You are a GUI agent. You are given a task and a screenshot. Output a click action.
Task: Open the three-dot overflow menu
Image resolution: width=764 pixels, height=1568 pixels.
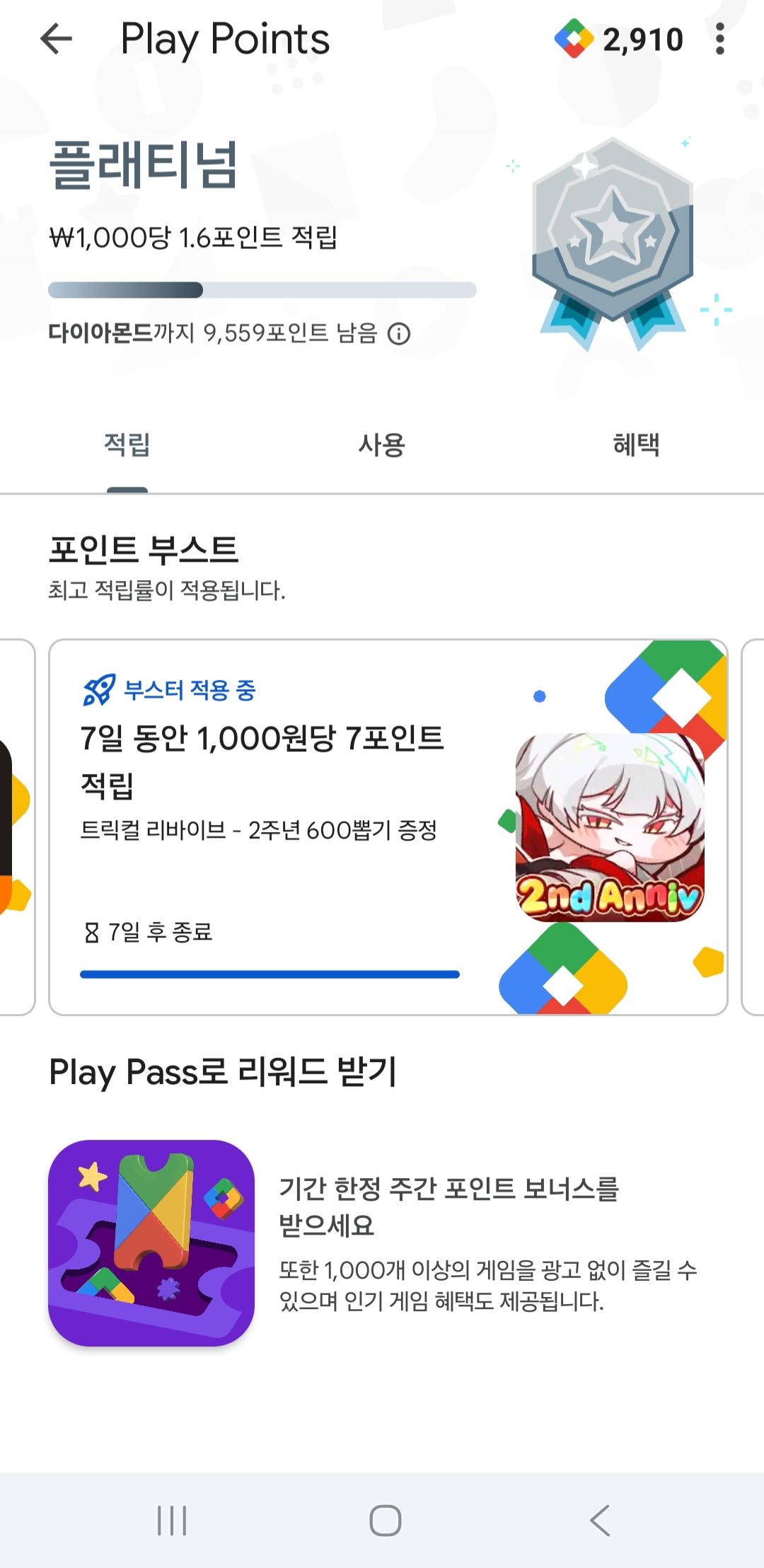(x=720, y=39)
